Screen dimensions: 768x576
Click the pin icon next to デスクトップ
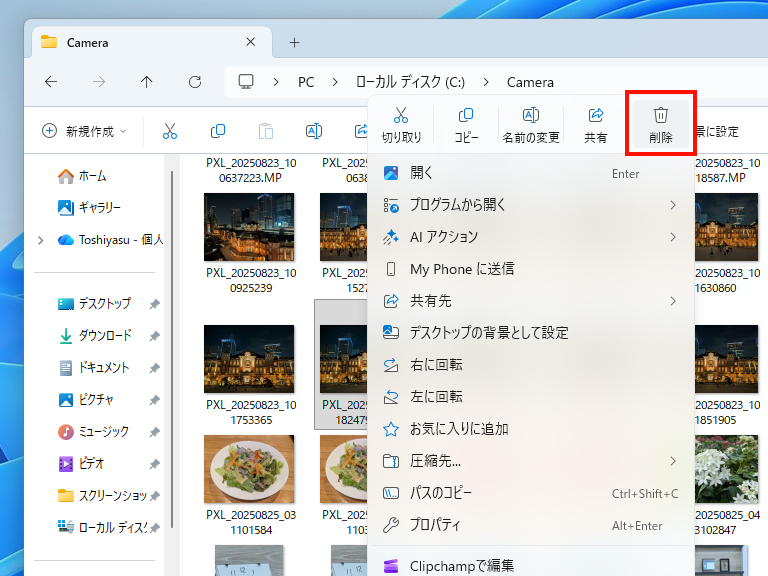pos(154,304)
